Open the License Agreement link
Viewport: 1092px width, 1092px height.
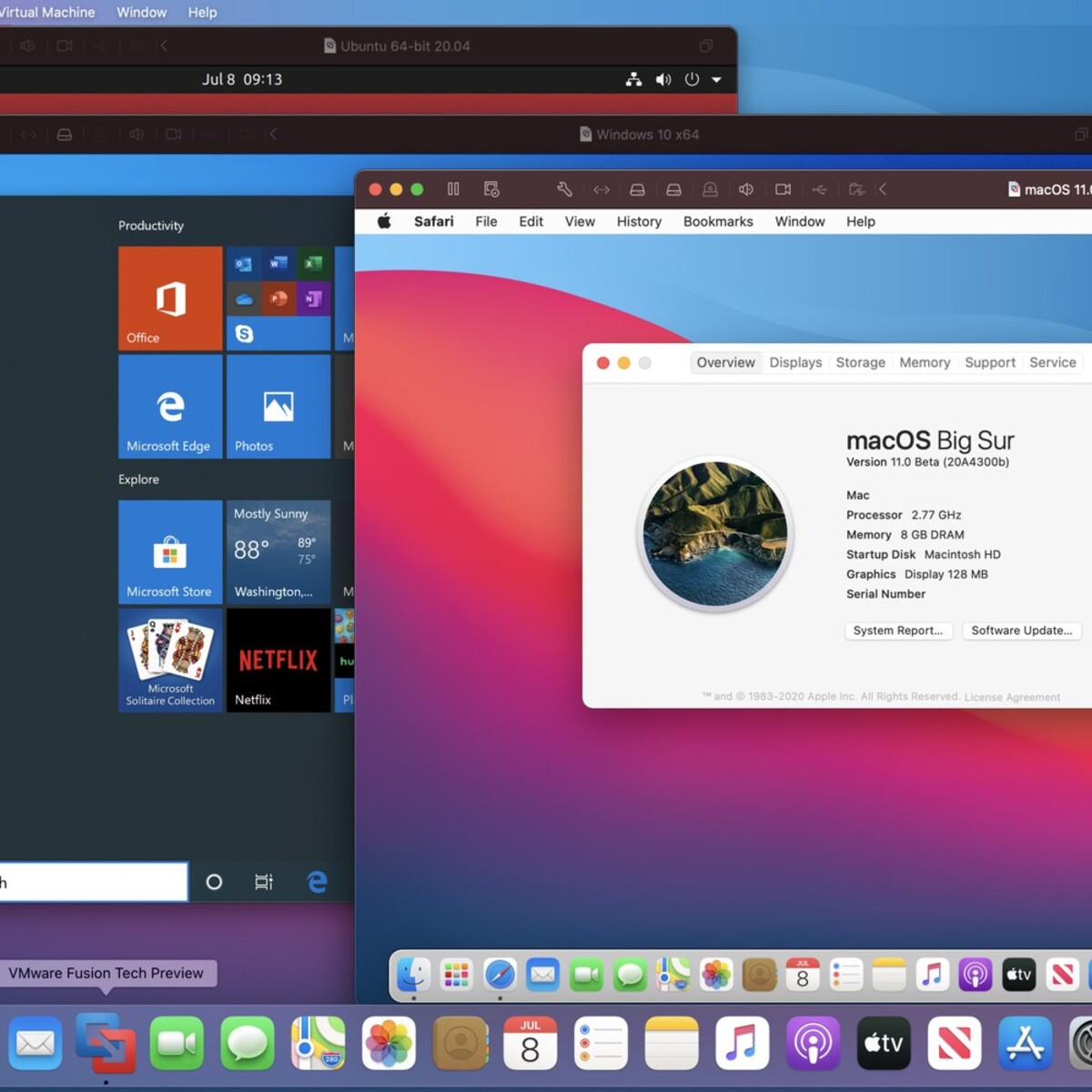[x=1012, y=697]
